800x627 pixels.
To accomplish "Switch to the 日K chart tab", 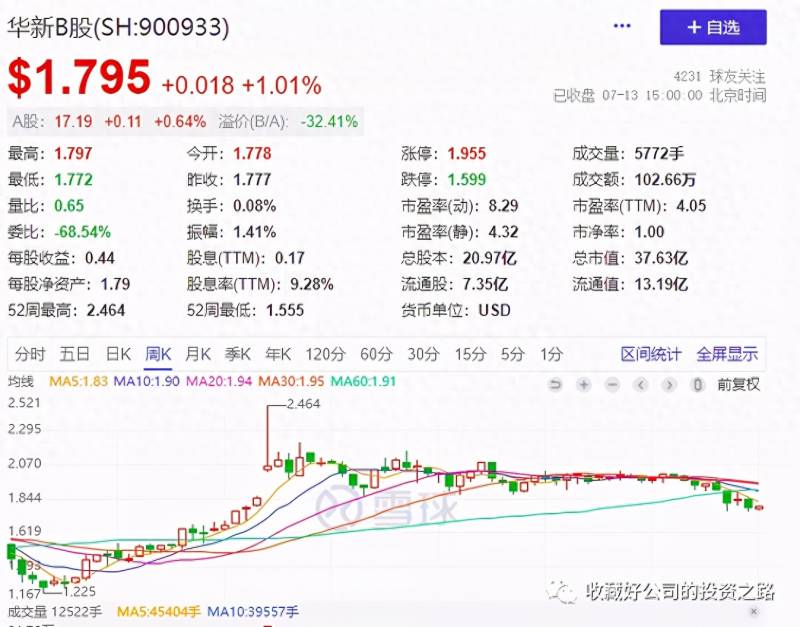I will [118, 354].
